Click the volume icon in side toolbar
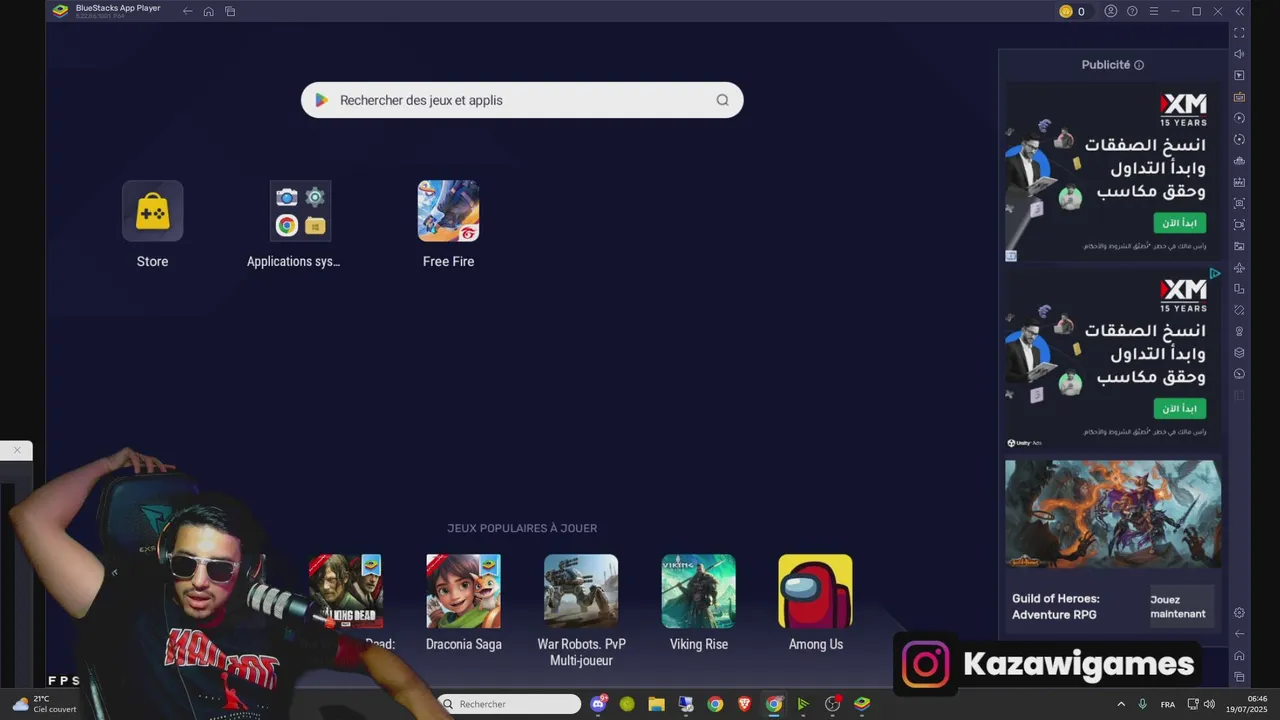Image resolution: width=1280 pixels, height=720 pixels. pos(1239,54)
